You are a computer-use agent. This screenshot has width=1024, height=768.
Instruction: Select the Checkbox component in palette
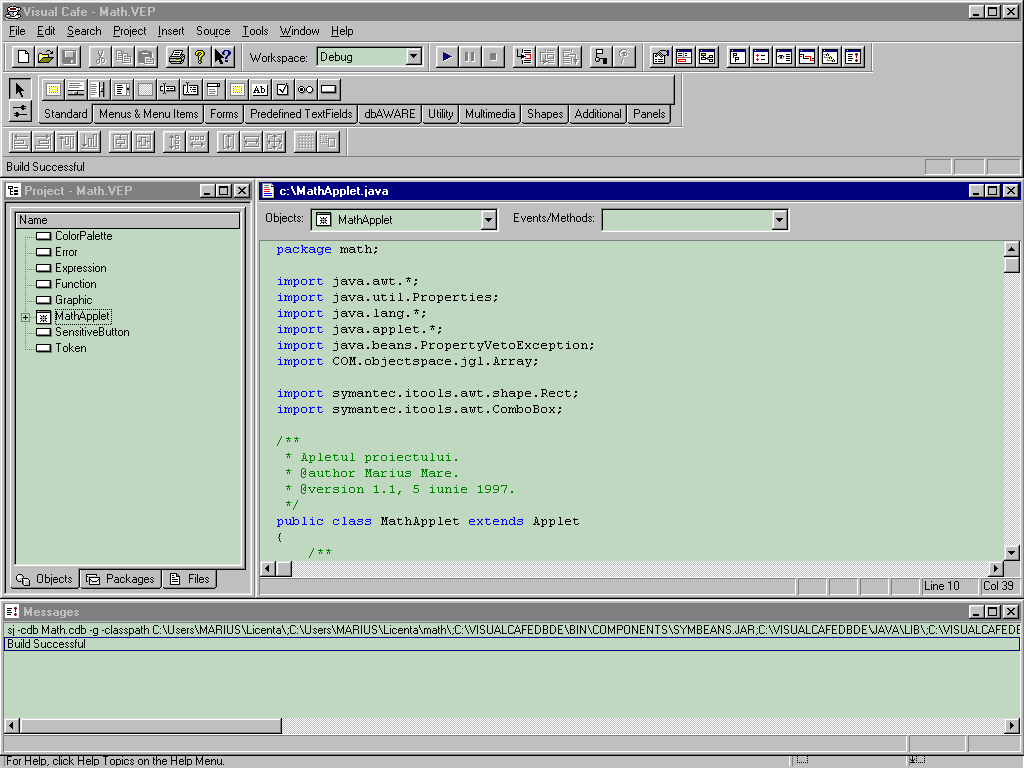click(x=283, y=89)
